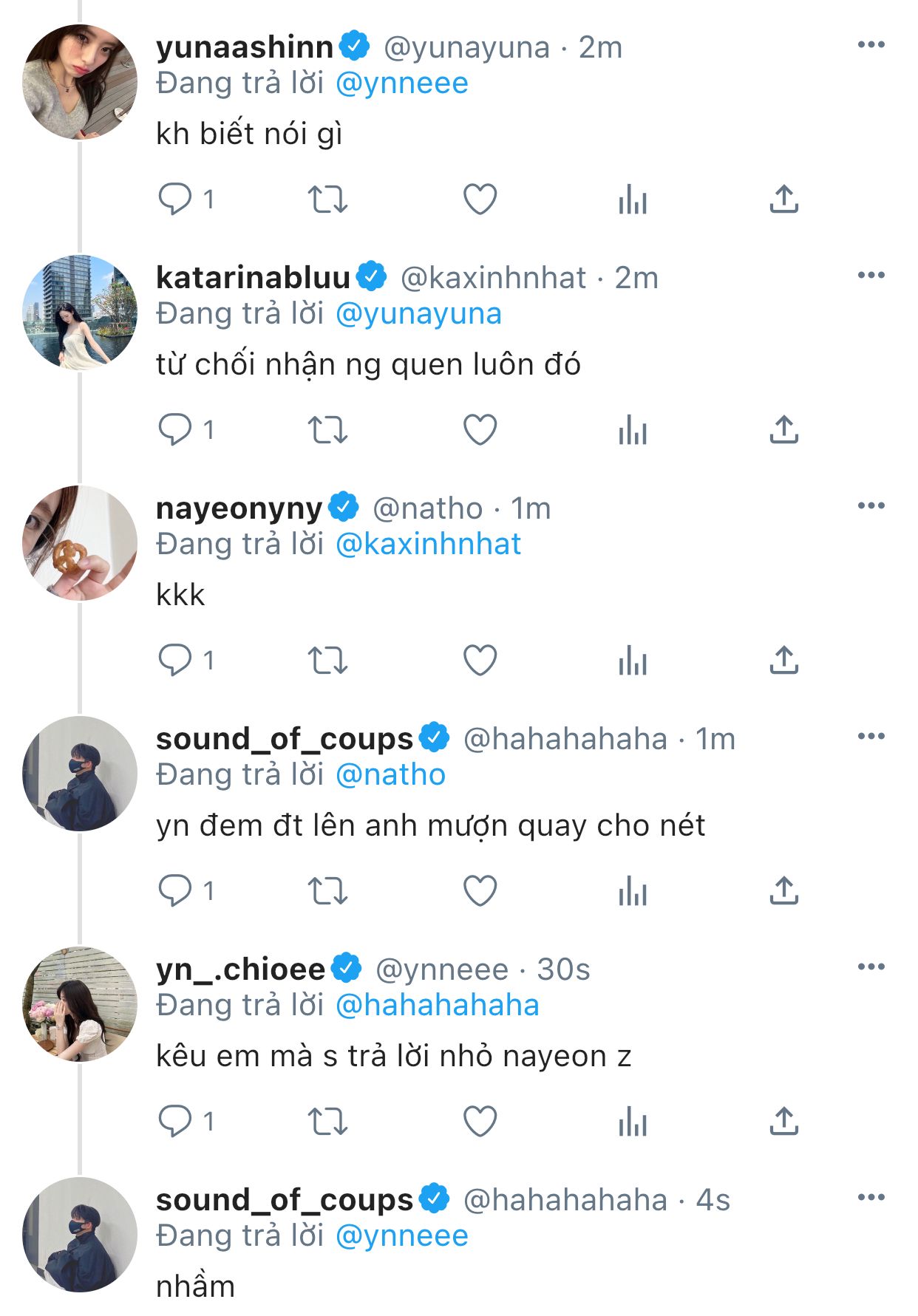Open more options on yunaashinn's tweet
The height and width of the screenshot is (1316, 918).
[x=871, y=45]
